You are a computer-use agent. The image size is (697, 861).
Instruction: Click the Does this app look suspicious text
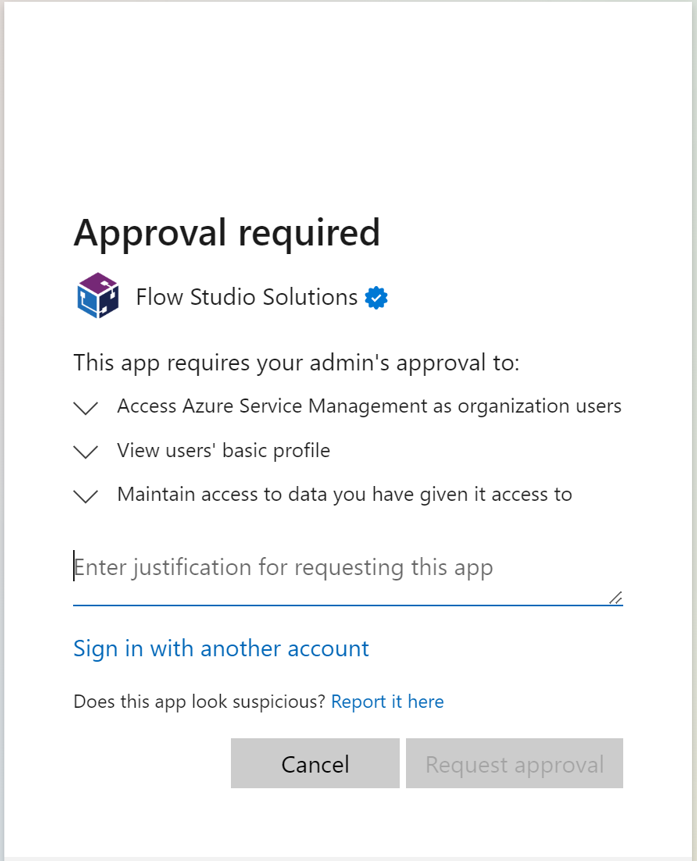coord(199,702)
